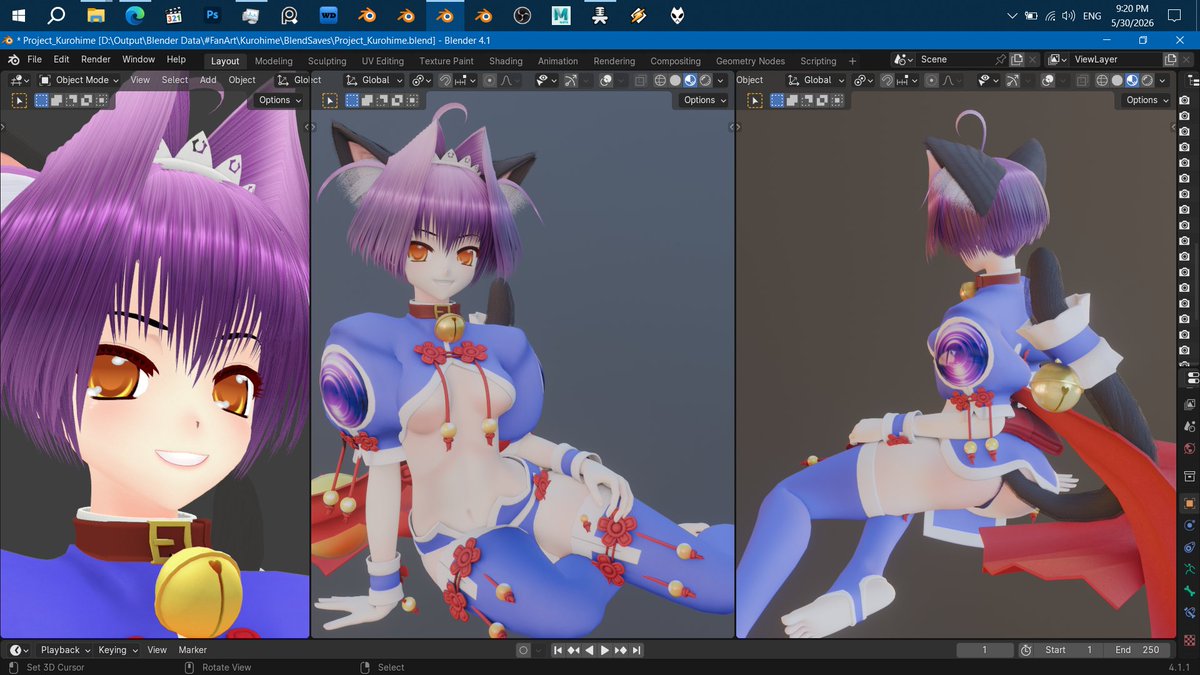The width and height of the screenshot is (1200, 675).
Task: Switch to the UV Editing workspace tab
Action: click(383, 61)
